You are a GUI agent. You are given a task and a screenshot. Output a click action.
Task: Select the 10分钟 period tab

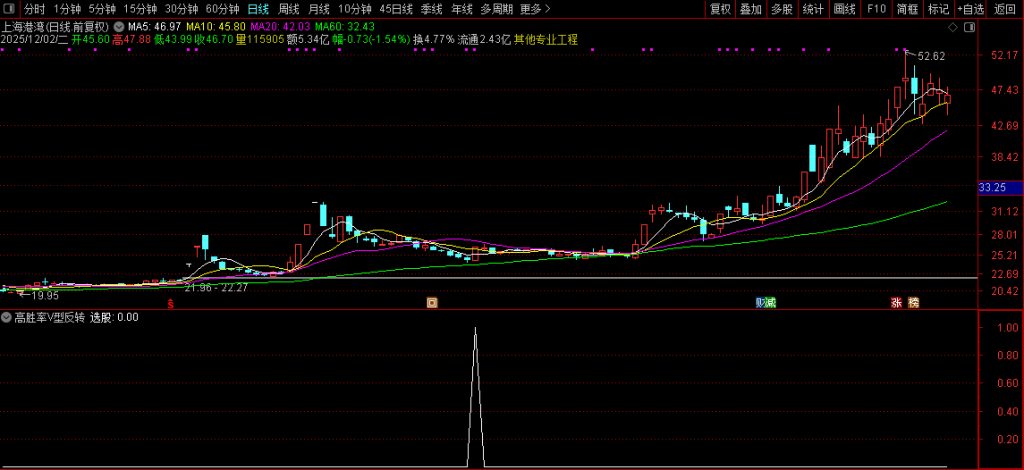pyautogui.click(x=354, y=9)
